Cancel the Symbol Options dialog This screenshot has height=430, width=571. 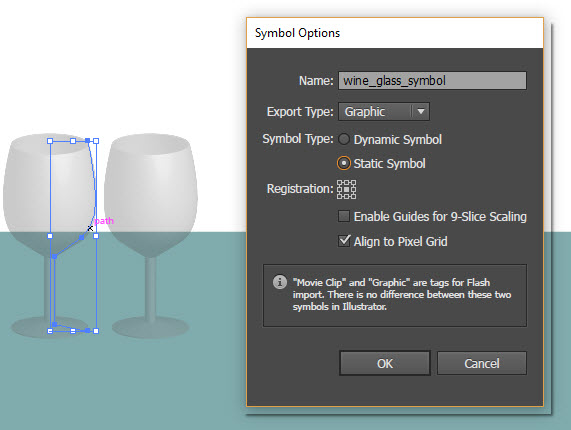tap(481, 363)
